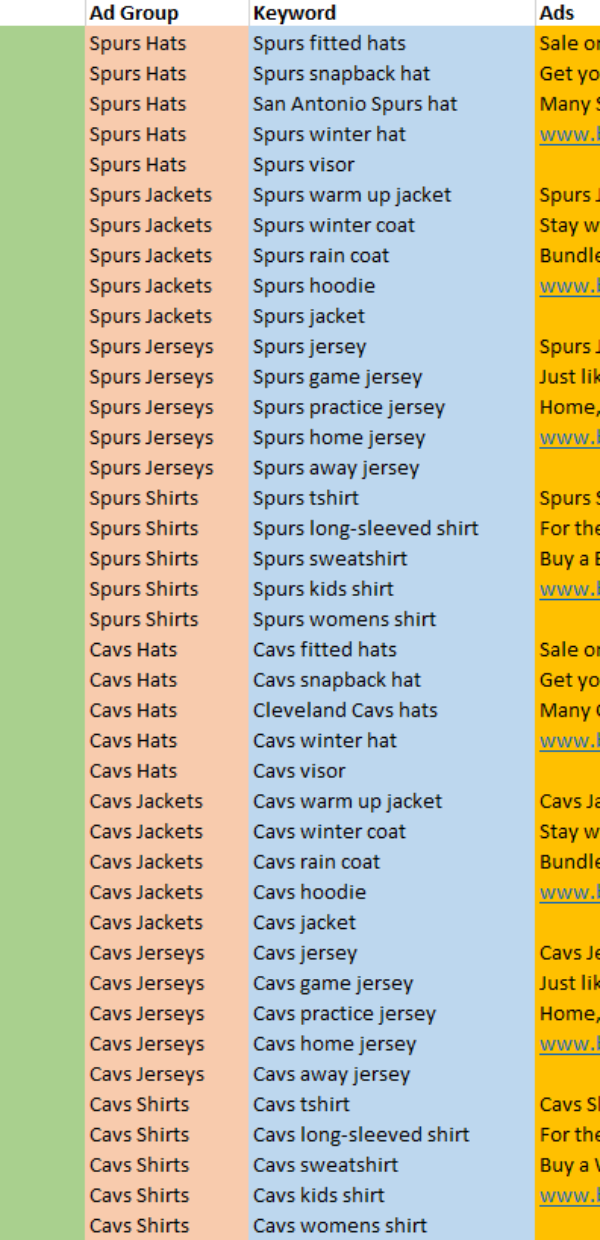The height and width of the screenshot is (1240, 600).
Task: Open the ad URL link beside Cavs hoodie
Action: click(570, 892)
